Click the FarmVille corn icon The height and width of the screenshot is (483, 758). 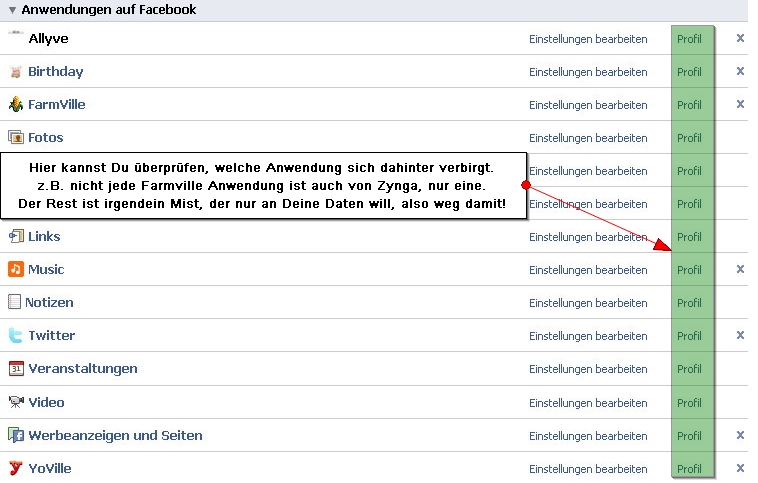pos(15,104)
